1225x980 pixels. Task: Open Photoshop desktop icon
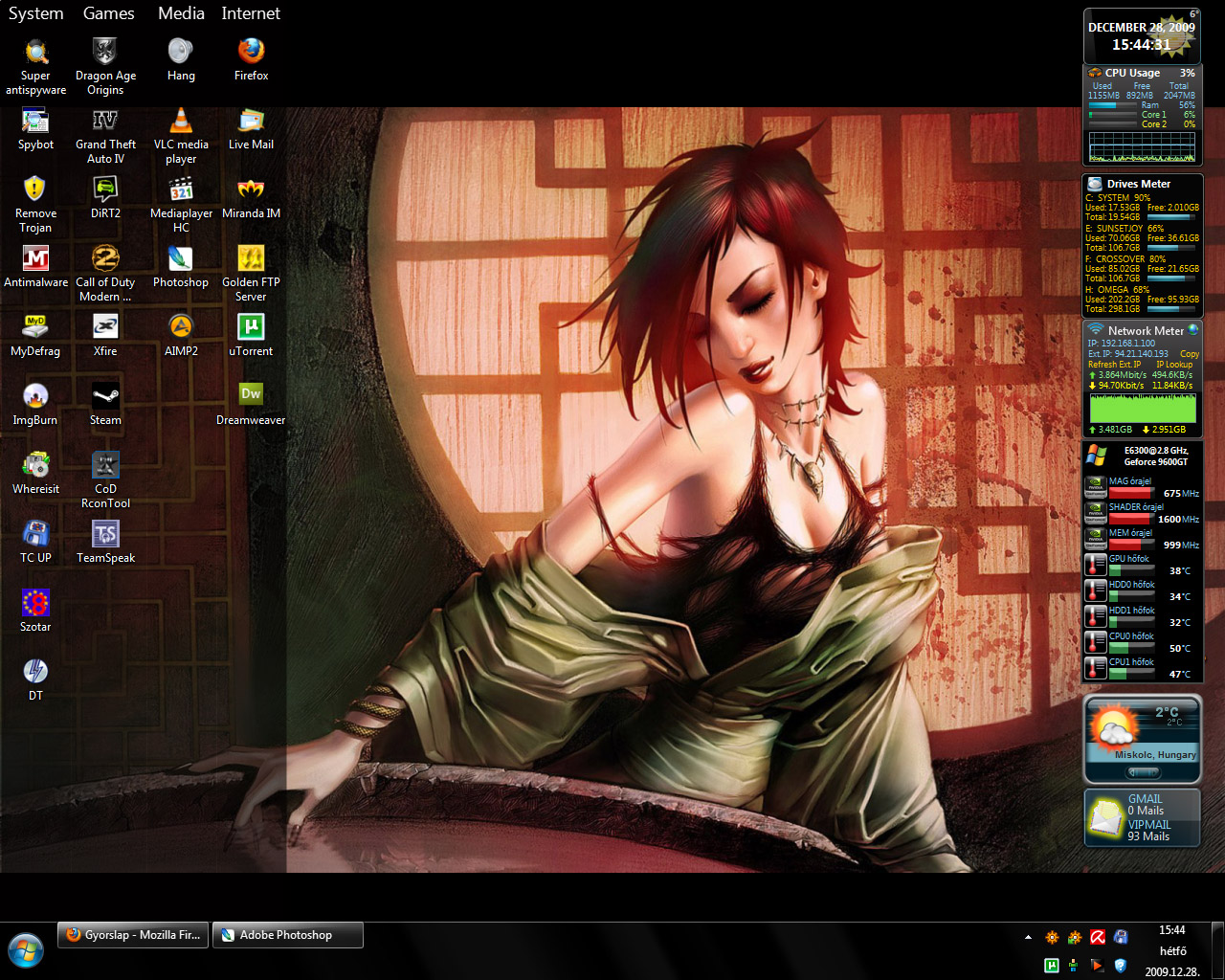181,266
